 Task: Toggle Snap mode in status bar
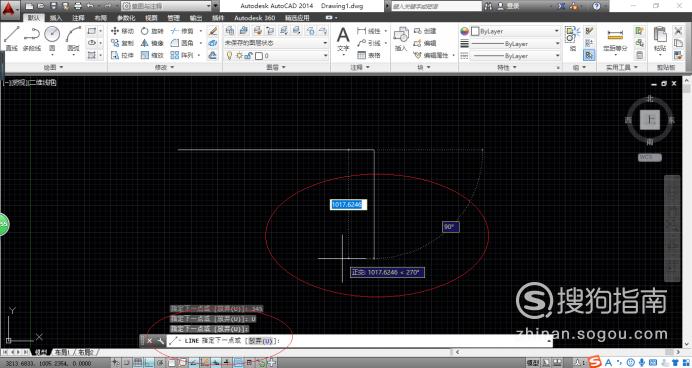tap(127, 363)
